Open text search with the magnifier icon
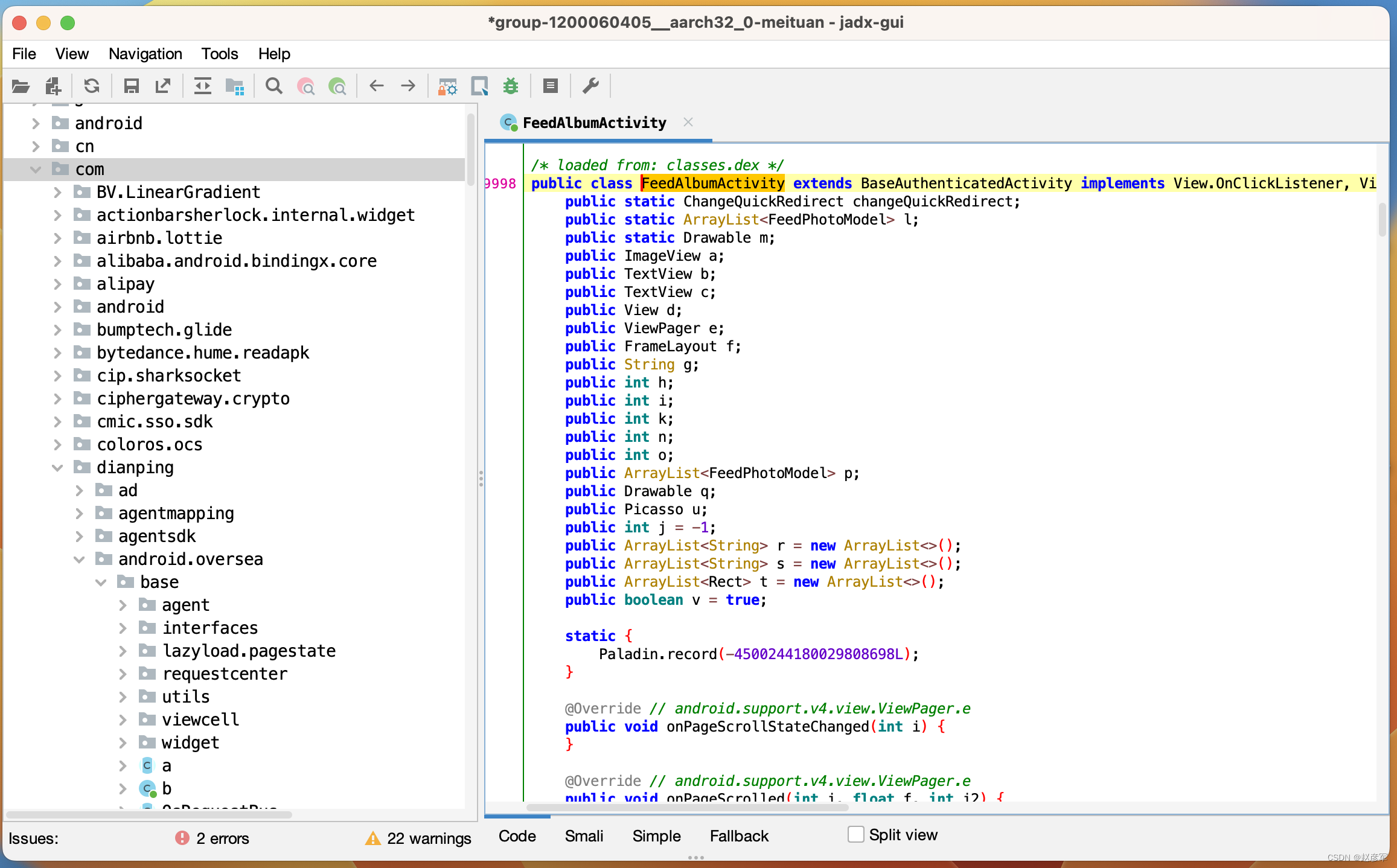 point(274,86)
